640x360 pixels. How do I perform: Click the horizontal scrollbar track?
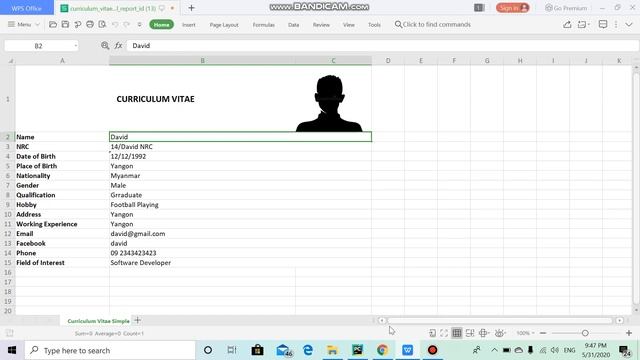tap(500, 320)
